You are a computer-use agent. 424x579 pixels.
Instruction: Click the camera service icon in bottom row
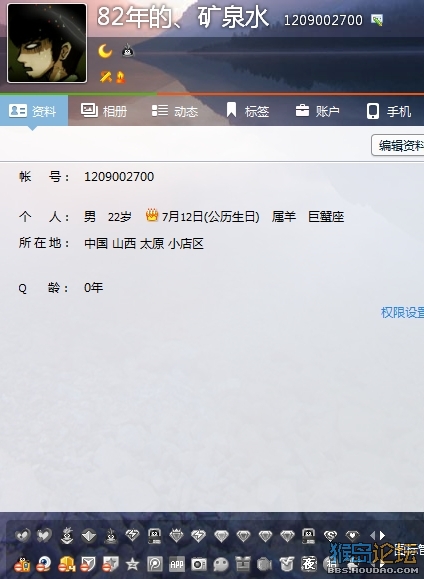click(199, 564)
